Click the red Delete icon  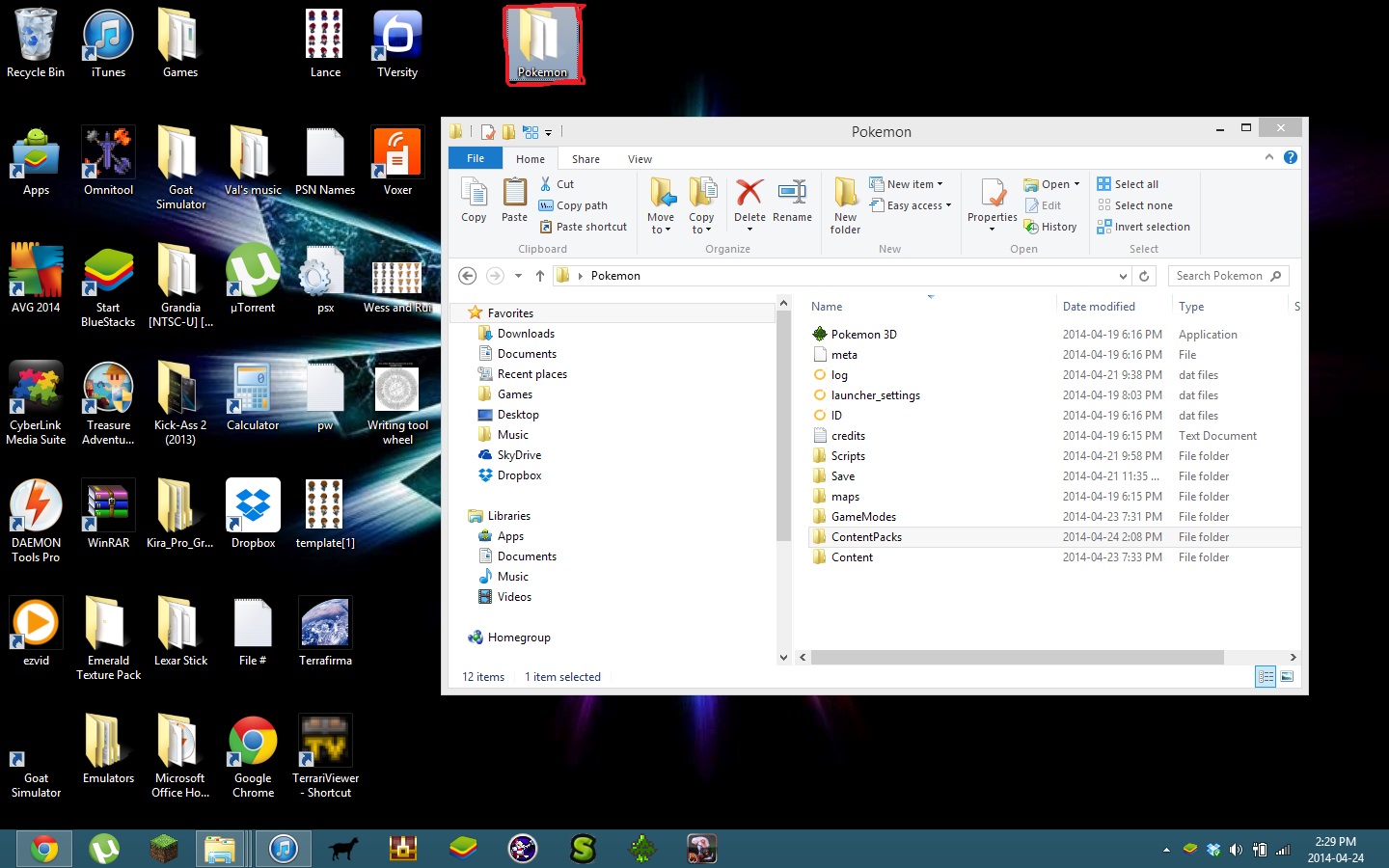click(x=749, y=193)
